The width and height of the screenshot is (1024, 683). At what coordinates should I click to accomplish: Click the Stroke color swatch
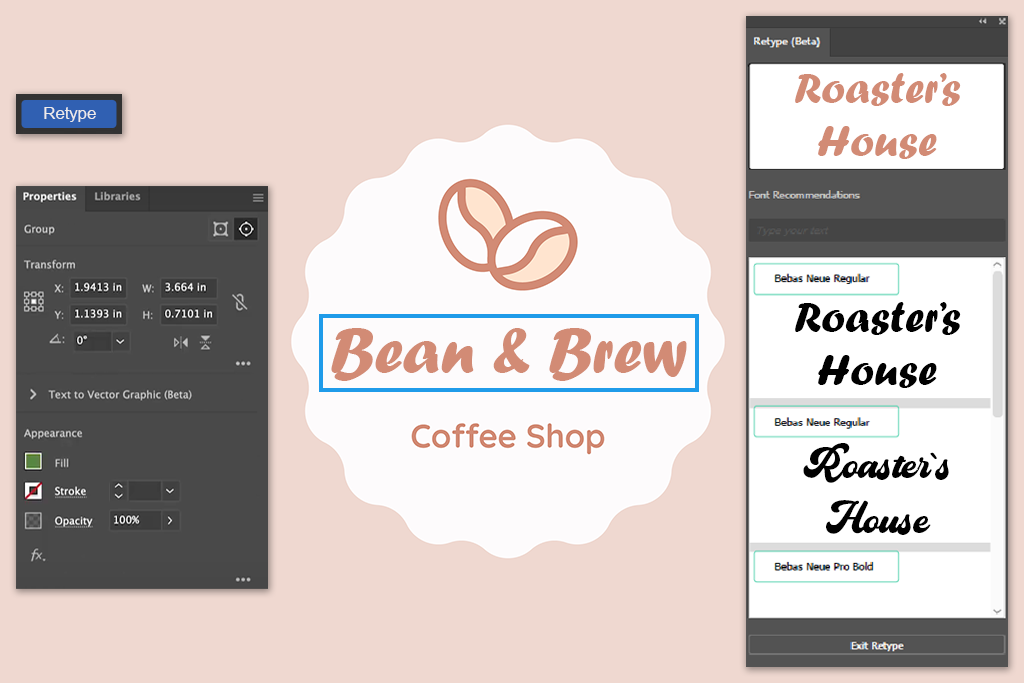(33, 490)
